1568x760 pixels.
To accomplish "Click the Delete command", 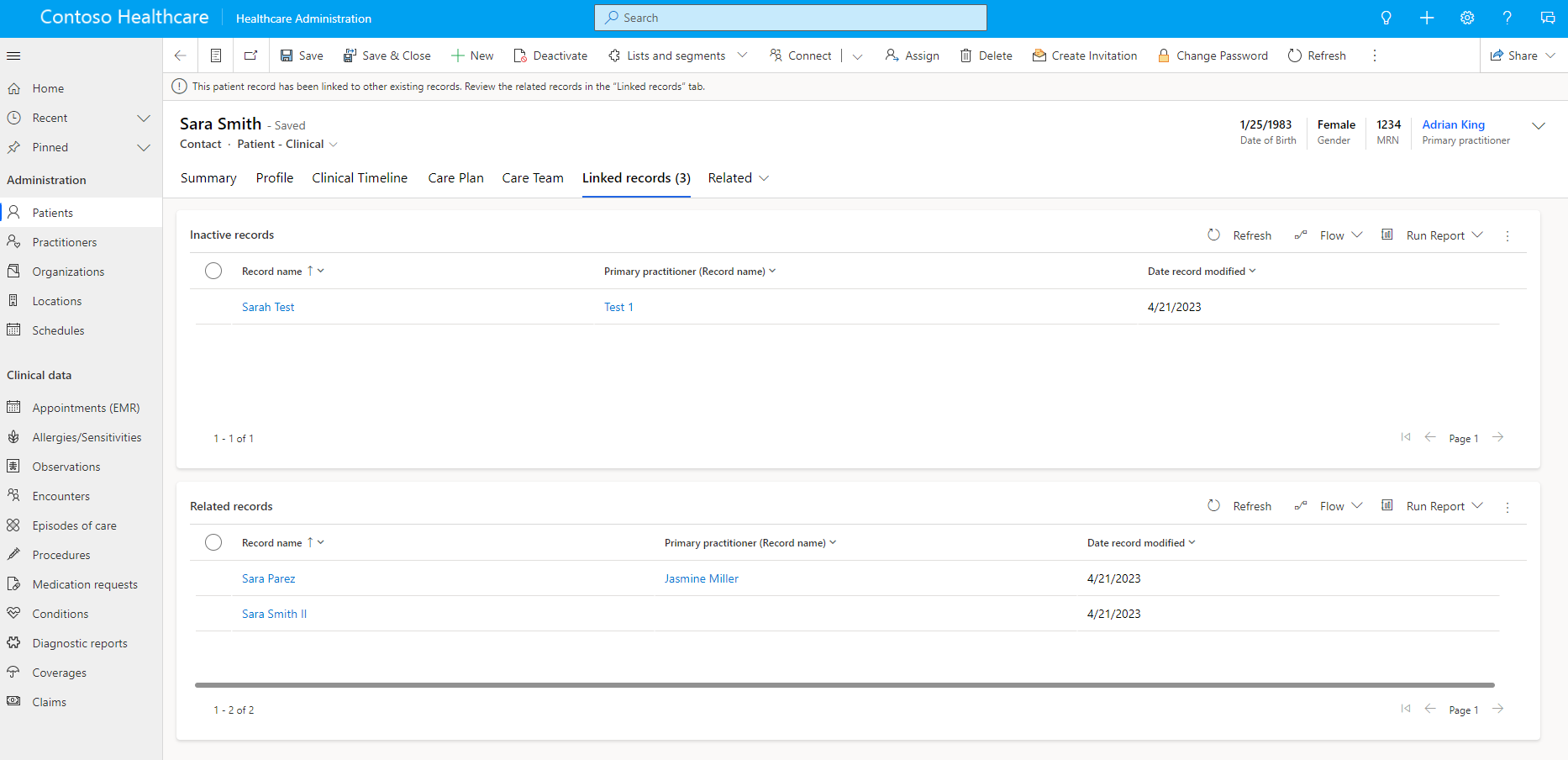I will [987, 55].
